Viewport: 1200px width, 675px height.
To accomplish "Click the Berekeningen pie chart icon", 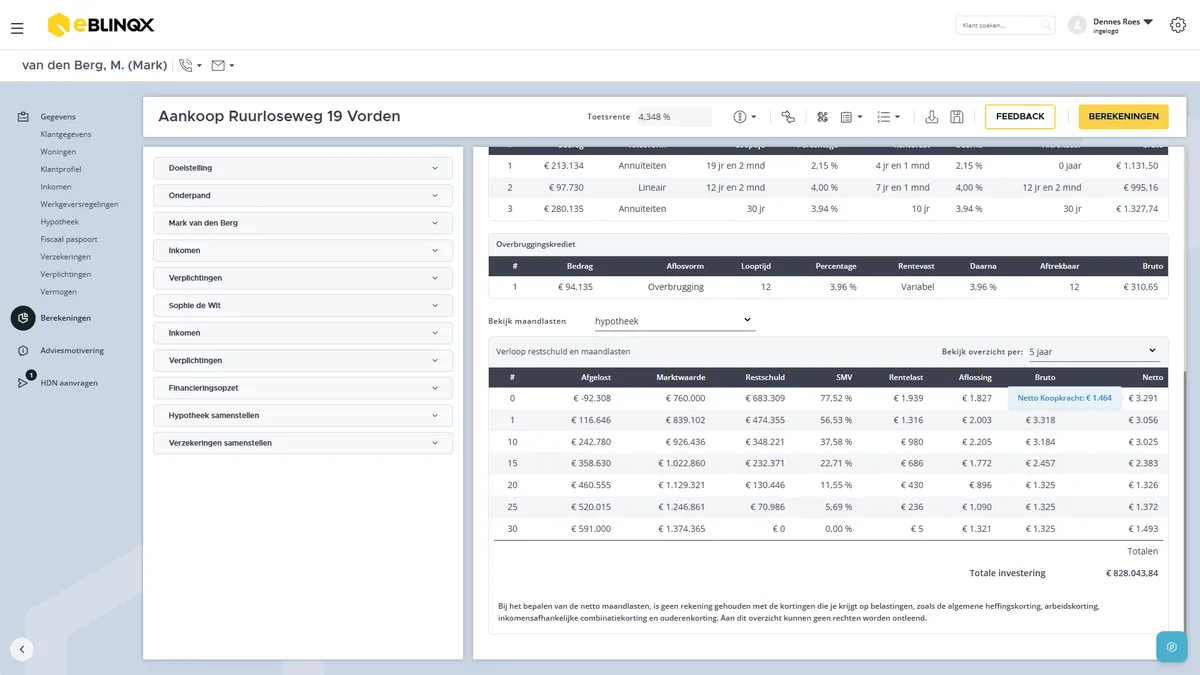I will coord(23,318).
